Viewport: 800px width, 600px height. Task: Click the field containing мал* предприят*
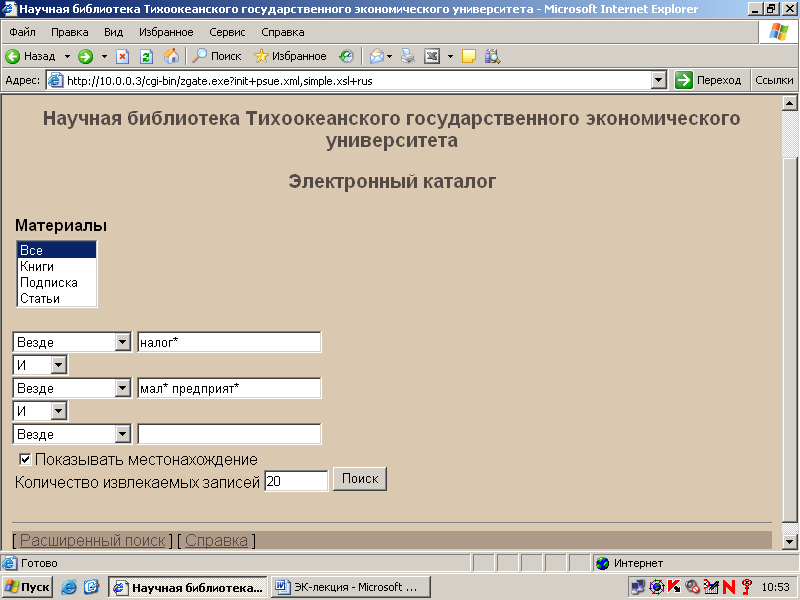(x=229, y=388)
